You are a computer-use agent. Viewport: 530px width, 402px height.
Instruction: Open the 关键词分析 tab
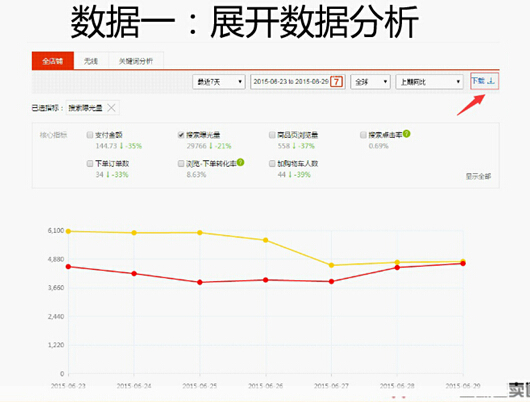coord(136,61)
